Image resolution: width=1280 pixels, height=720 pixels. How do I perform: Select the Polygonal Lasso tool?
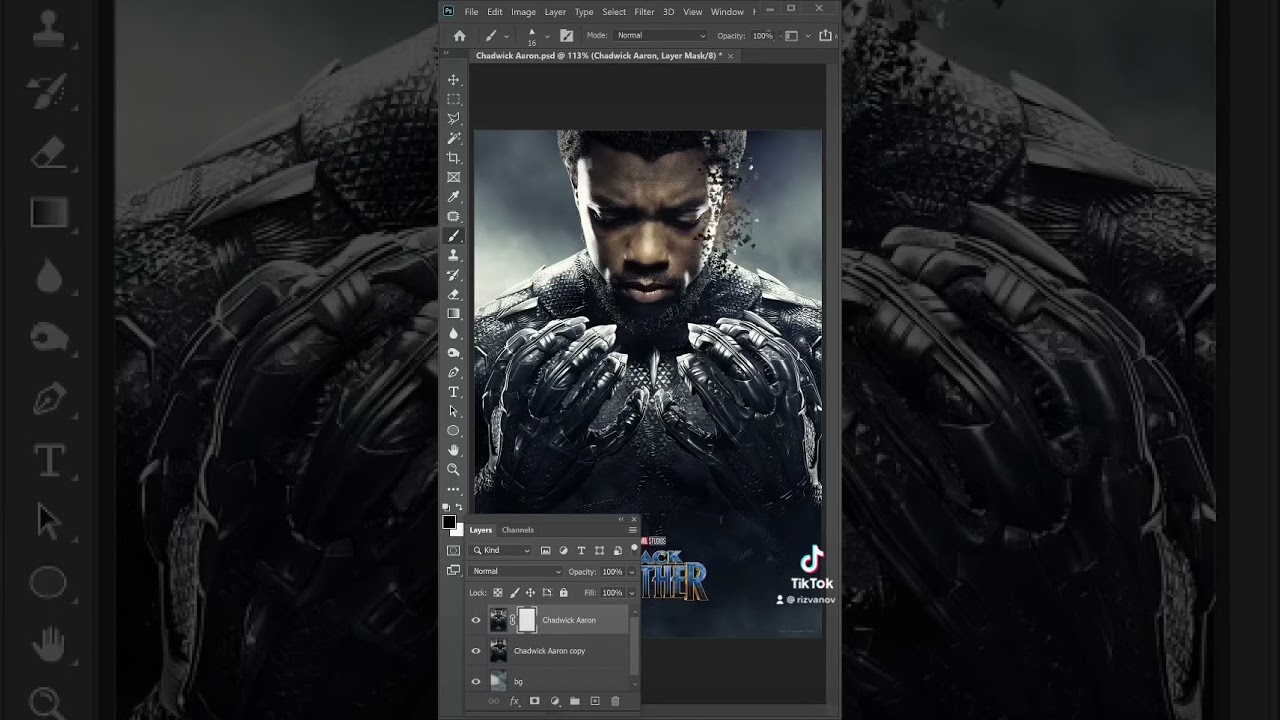tap(453, 119)
